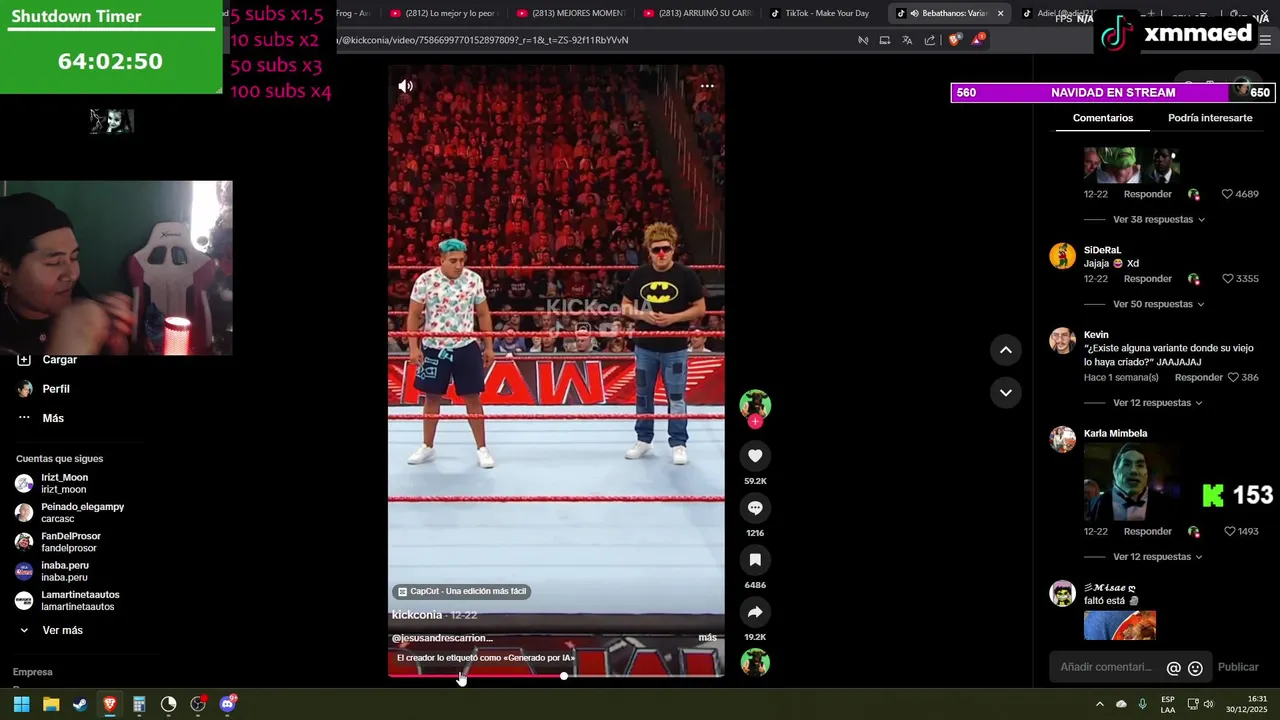
Task: Open Calculator from the taskbar
Action: 139,704
